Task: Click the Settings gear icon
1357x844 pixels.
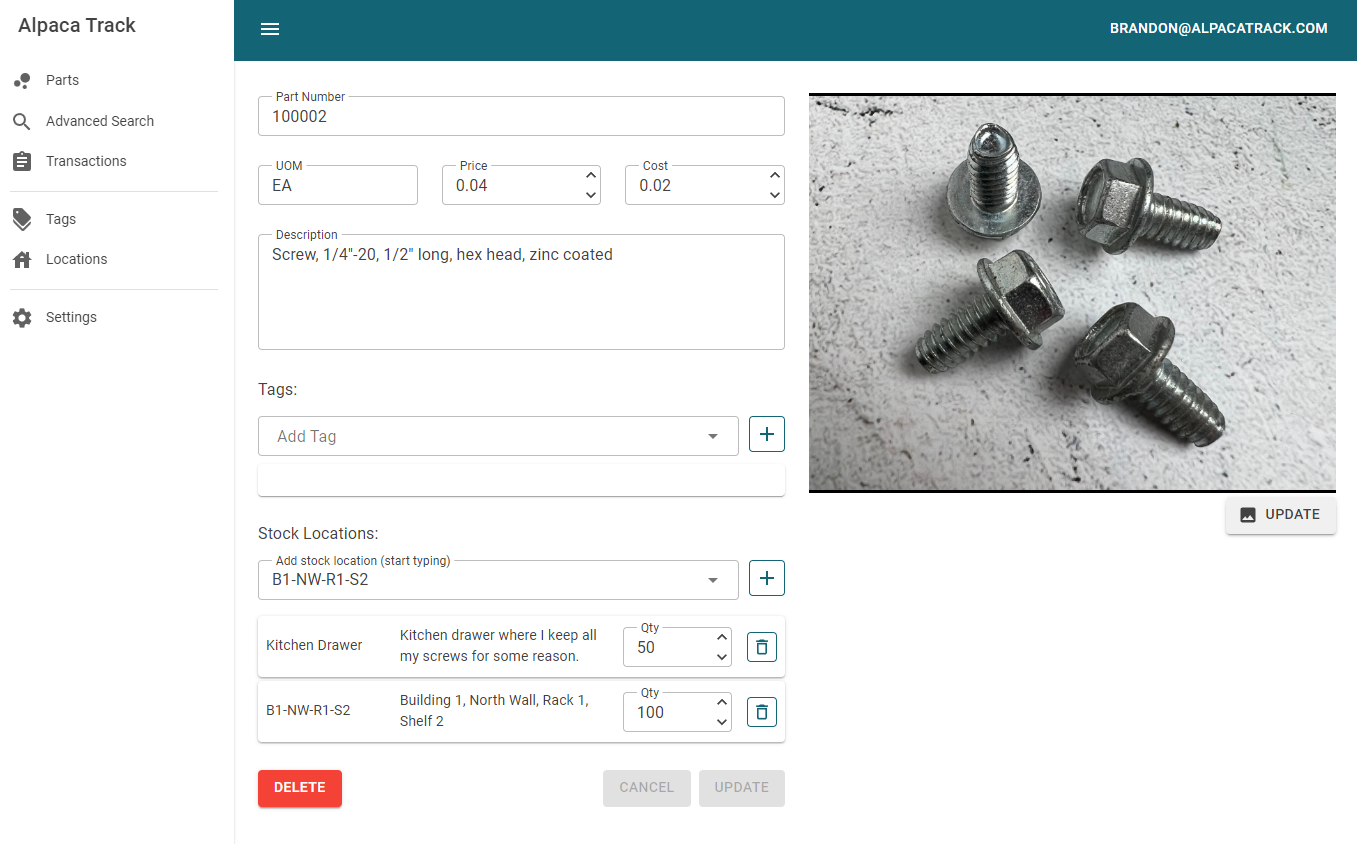Action: 22,317
